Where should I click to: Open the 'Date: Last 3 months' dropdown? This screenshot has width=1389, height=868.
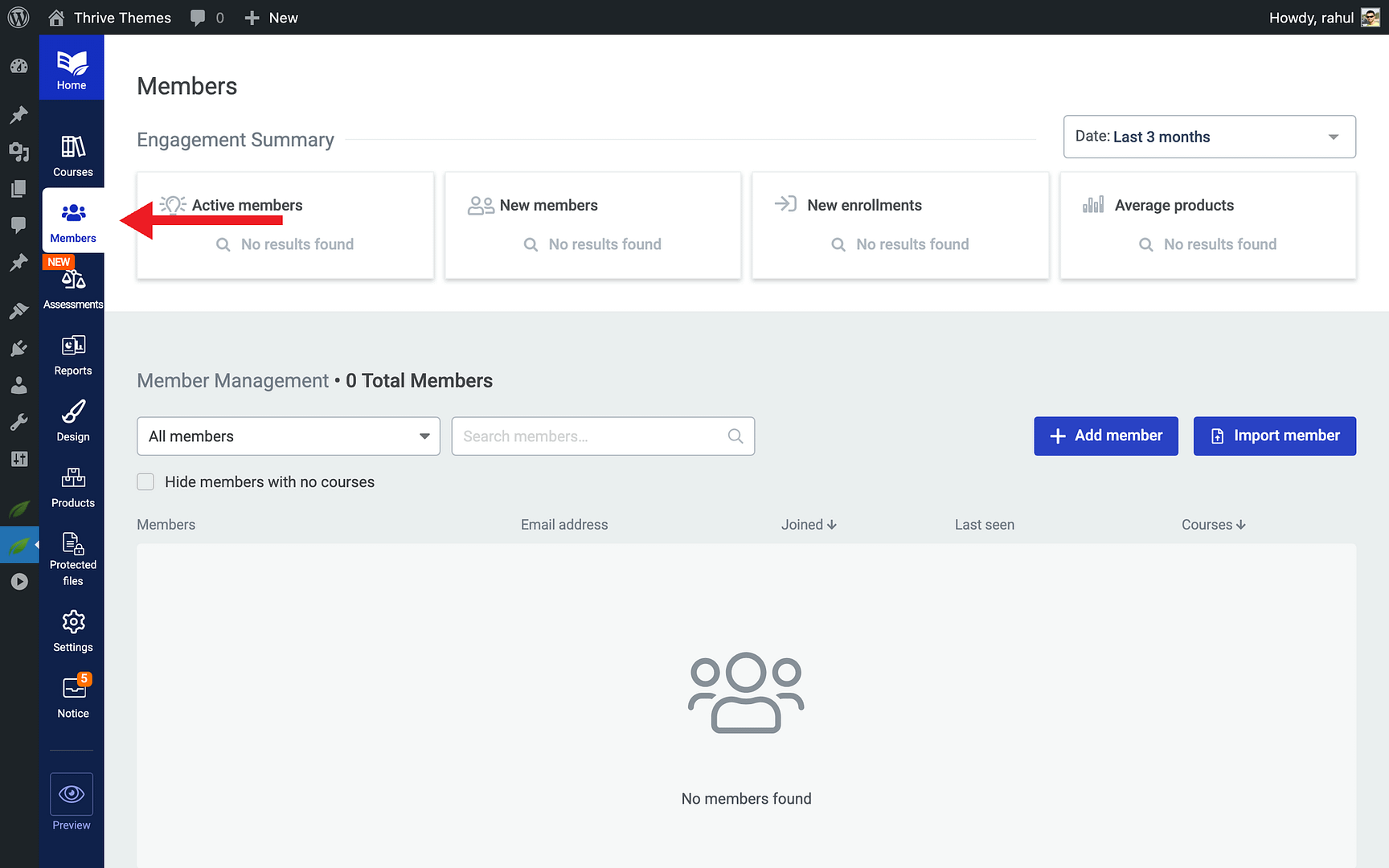[1208, 137]
